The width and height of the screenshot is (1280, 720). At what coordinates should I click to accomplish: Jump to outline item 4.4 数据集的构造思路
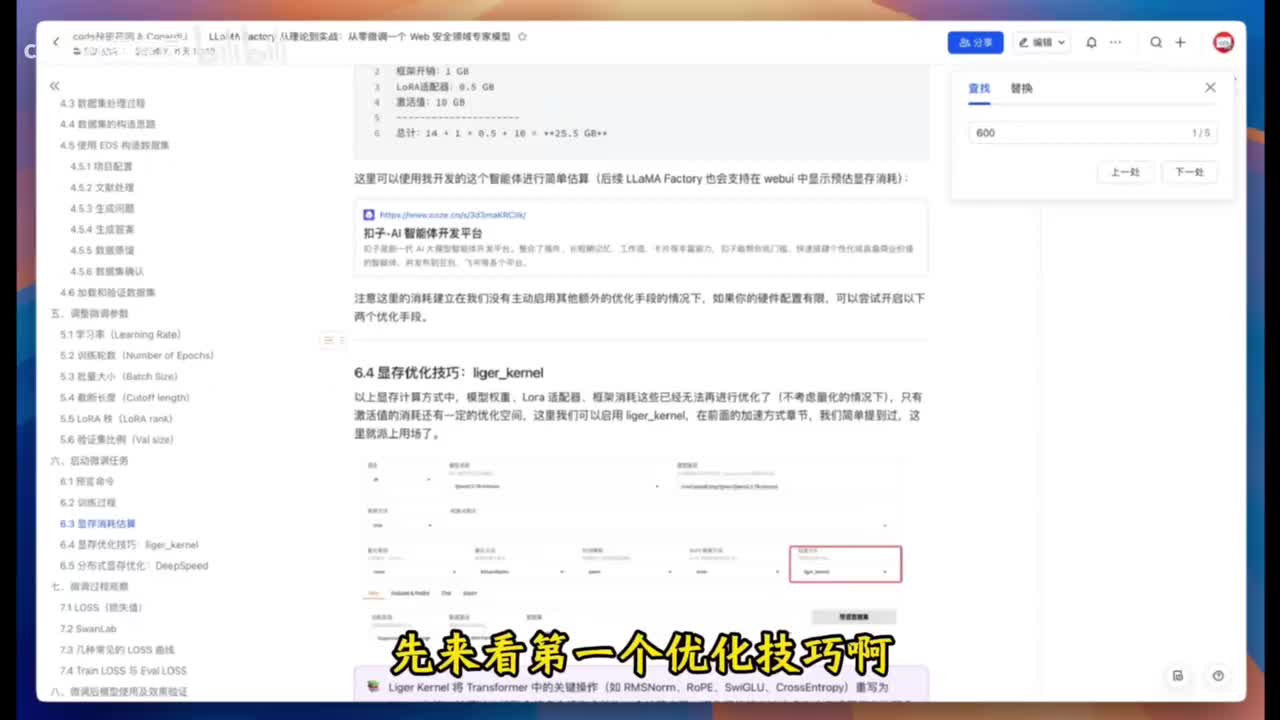pos(107,124)
